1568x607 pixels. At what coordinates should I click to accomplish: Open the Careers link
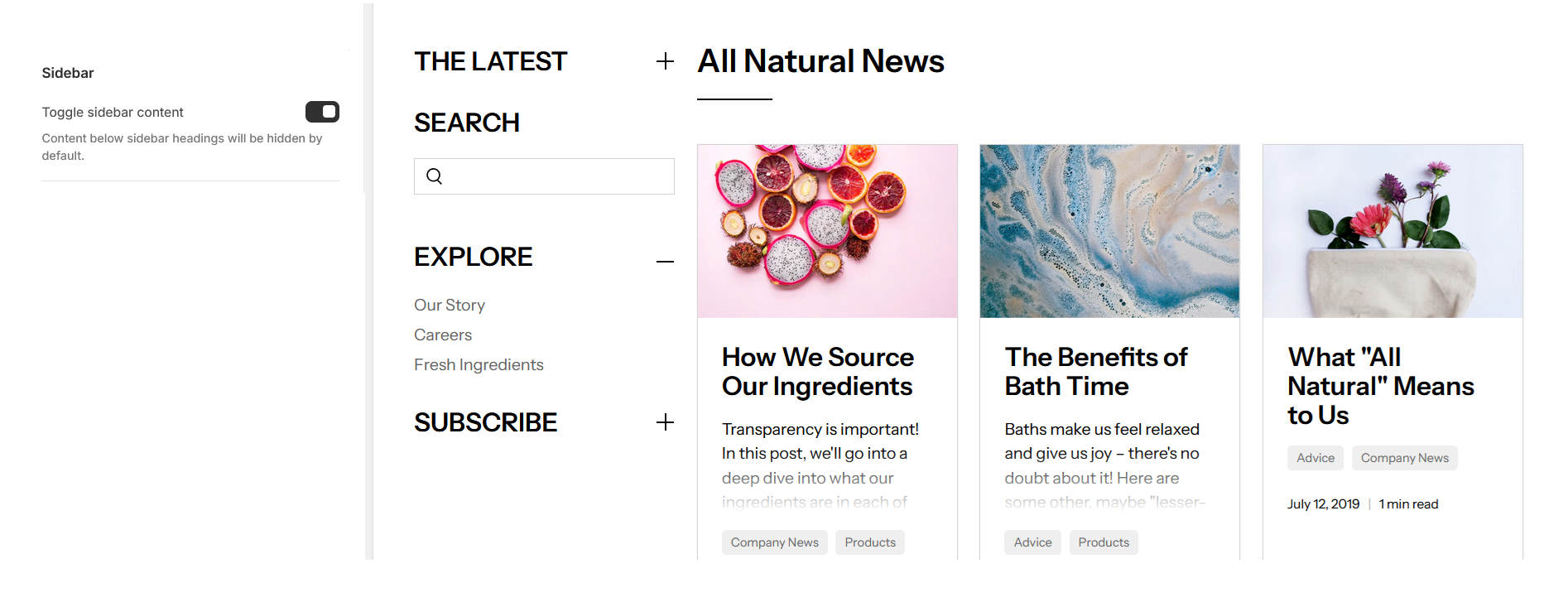pyautogui.click(x=443, y=335)
